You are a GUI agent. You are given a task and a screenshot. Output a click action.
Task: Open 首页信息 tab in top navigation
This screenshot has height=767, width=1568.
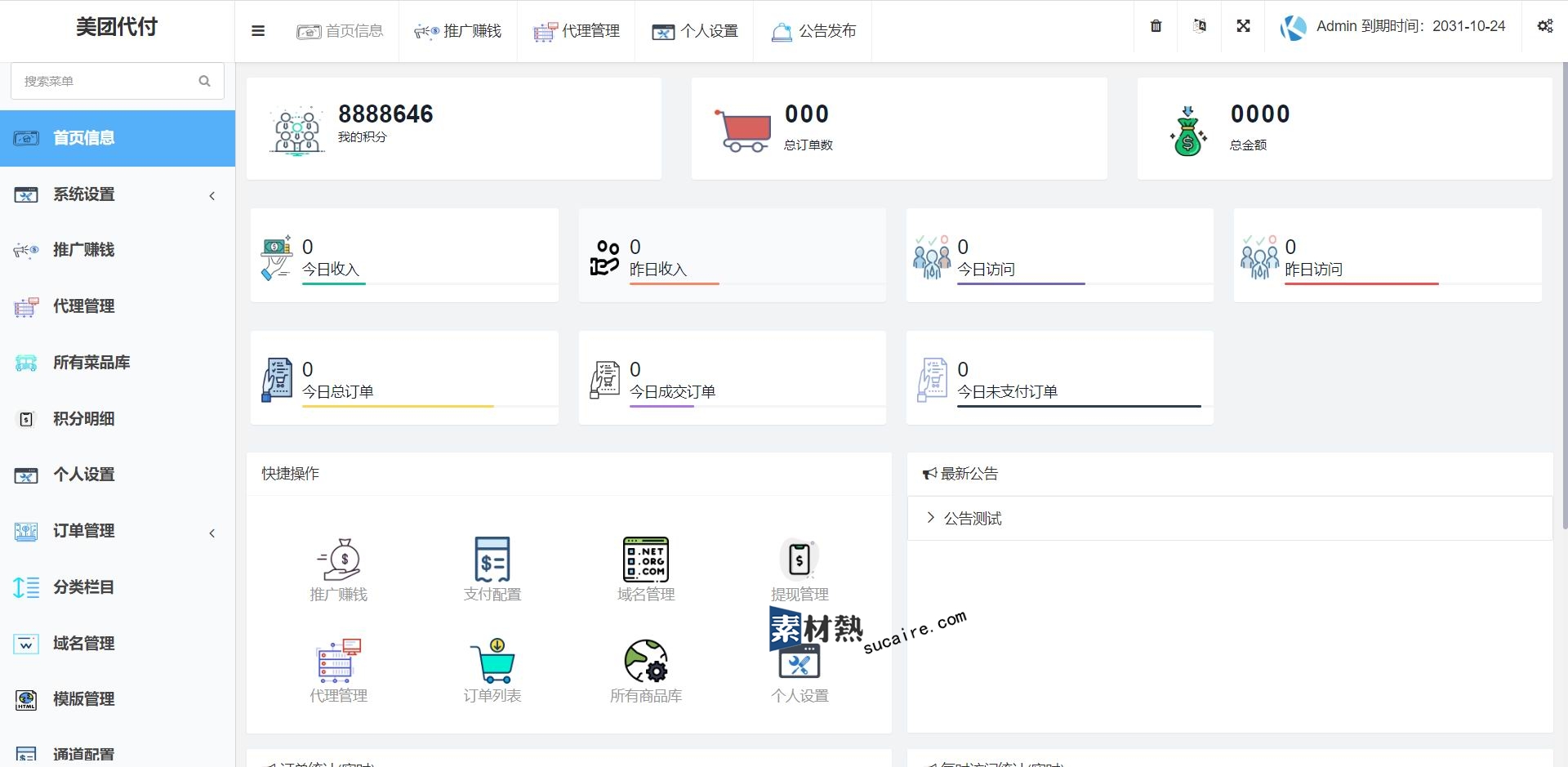coord(341,31)
